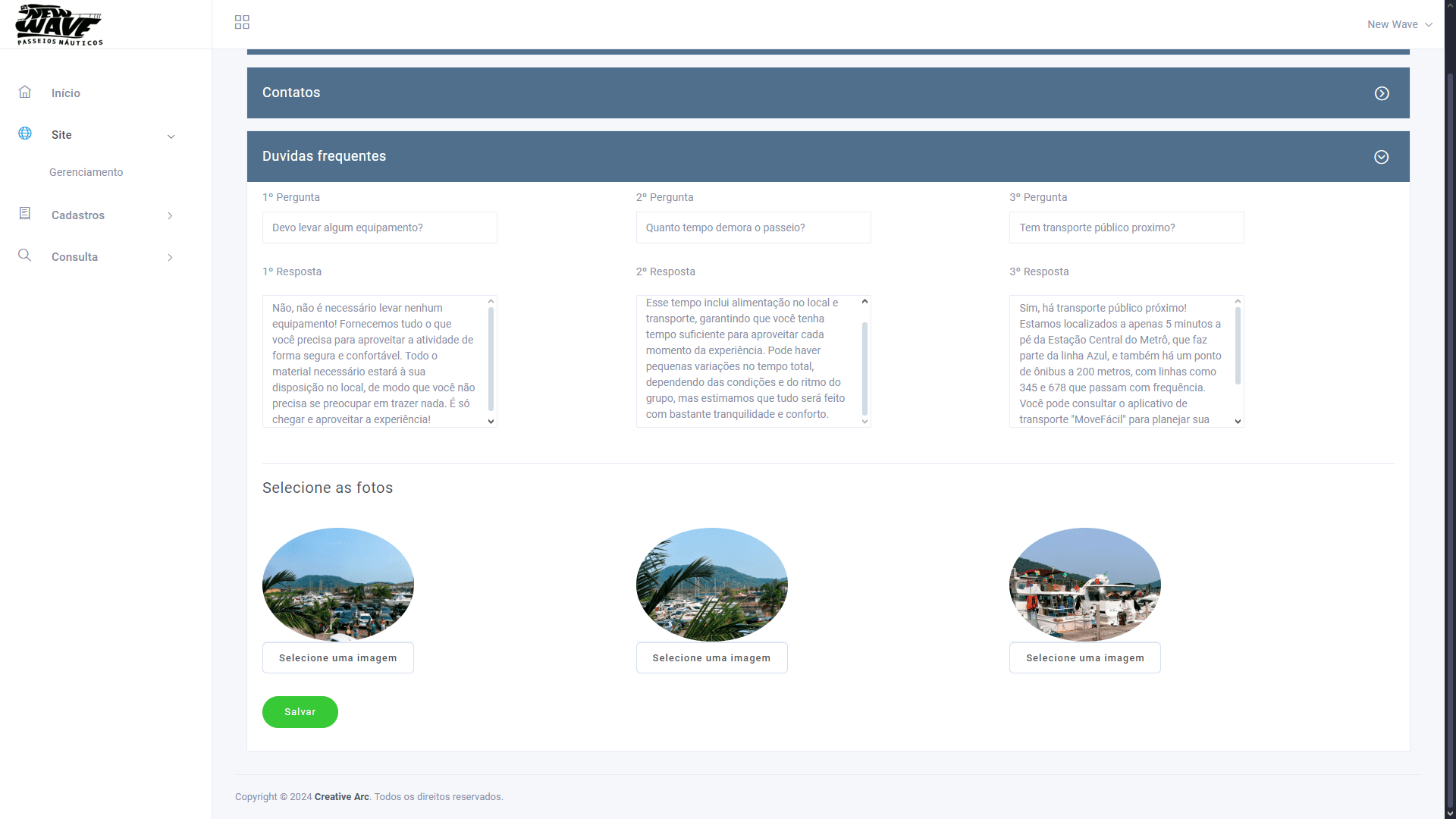Click the 1º Resposta scrollbar thumb

coord(491,359)
